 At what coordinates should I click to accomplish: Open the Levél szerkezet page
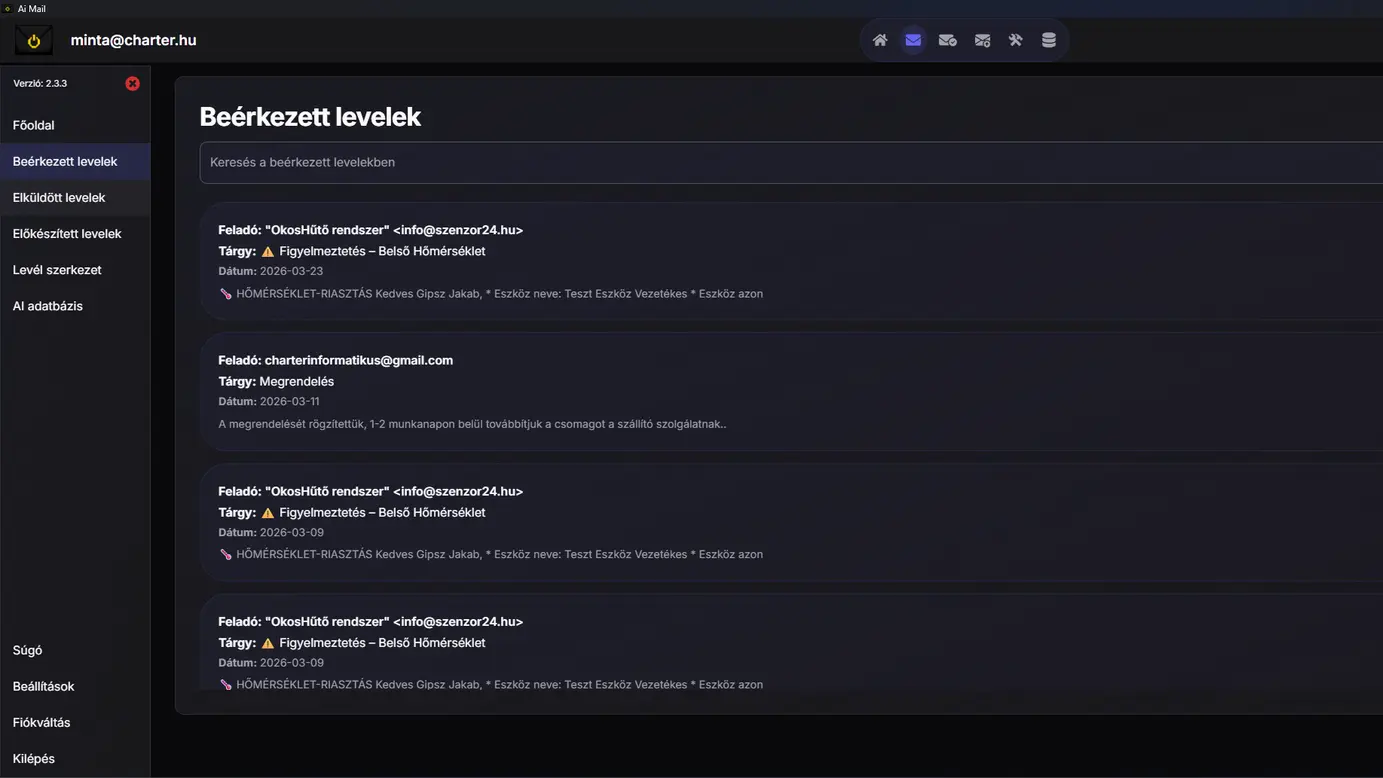tap(57, 270)
